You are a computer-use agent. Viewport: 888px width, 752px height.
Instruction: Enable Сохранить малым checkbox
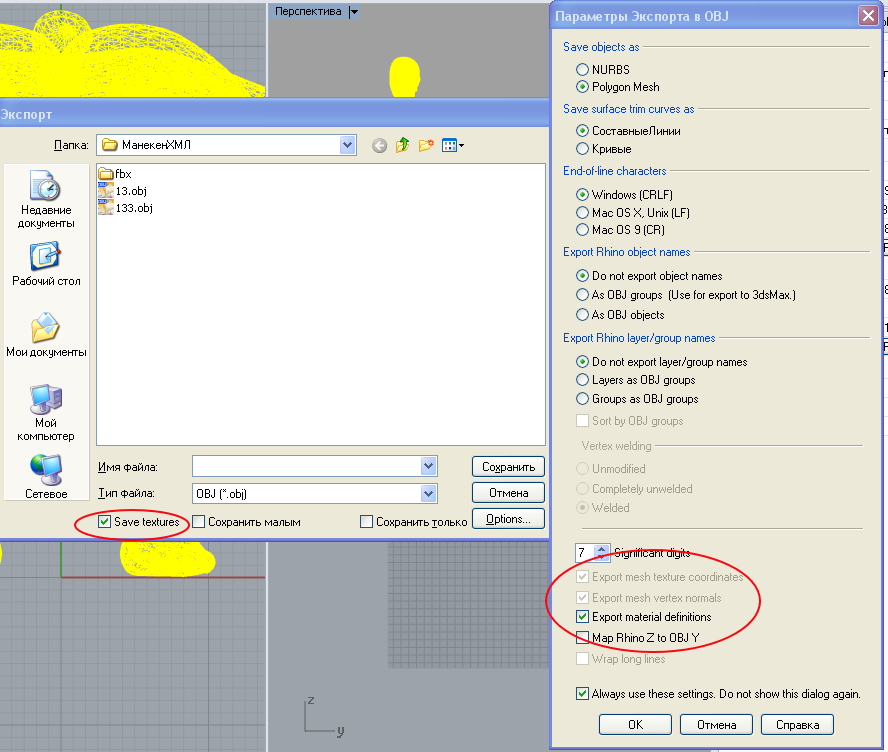tap(198, 522)
